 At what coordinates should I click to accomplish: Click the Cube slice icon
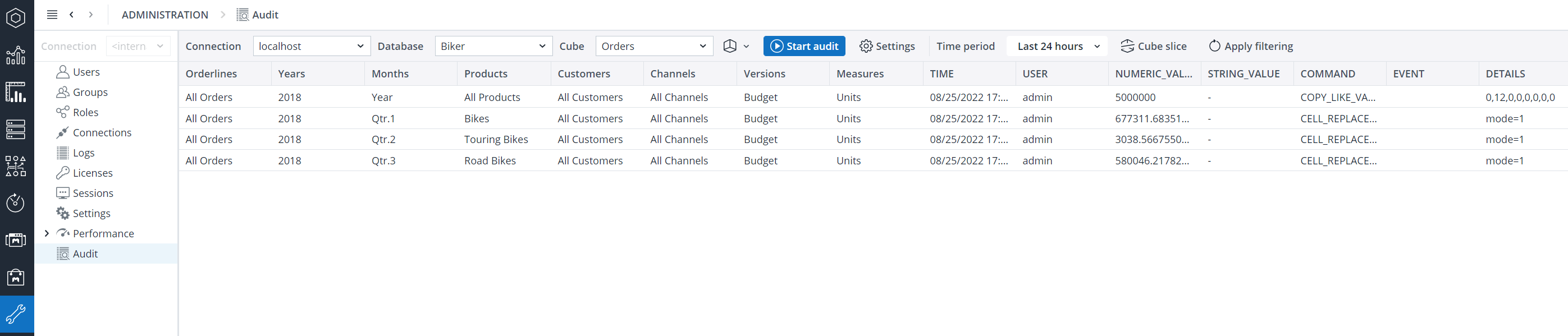1127,46
